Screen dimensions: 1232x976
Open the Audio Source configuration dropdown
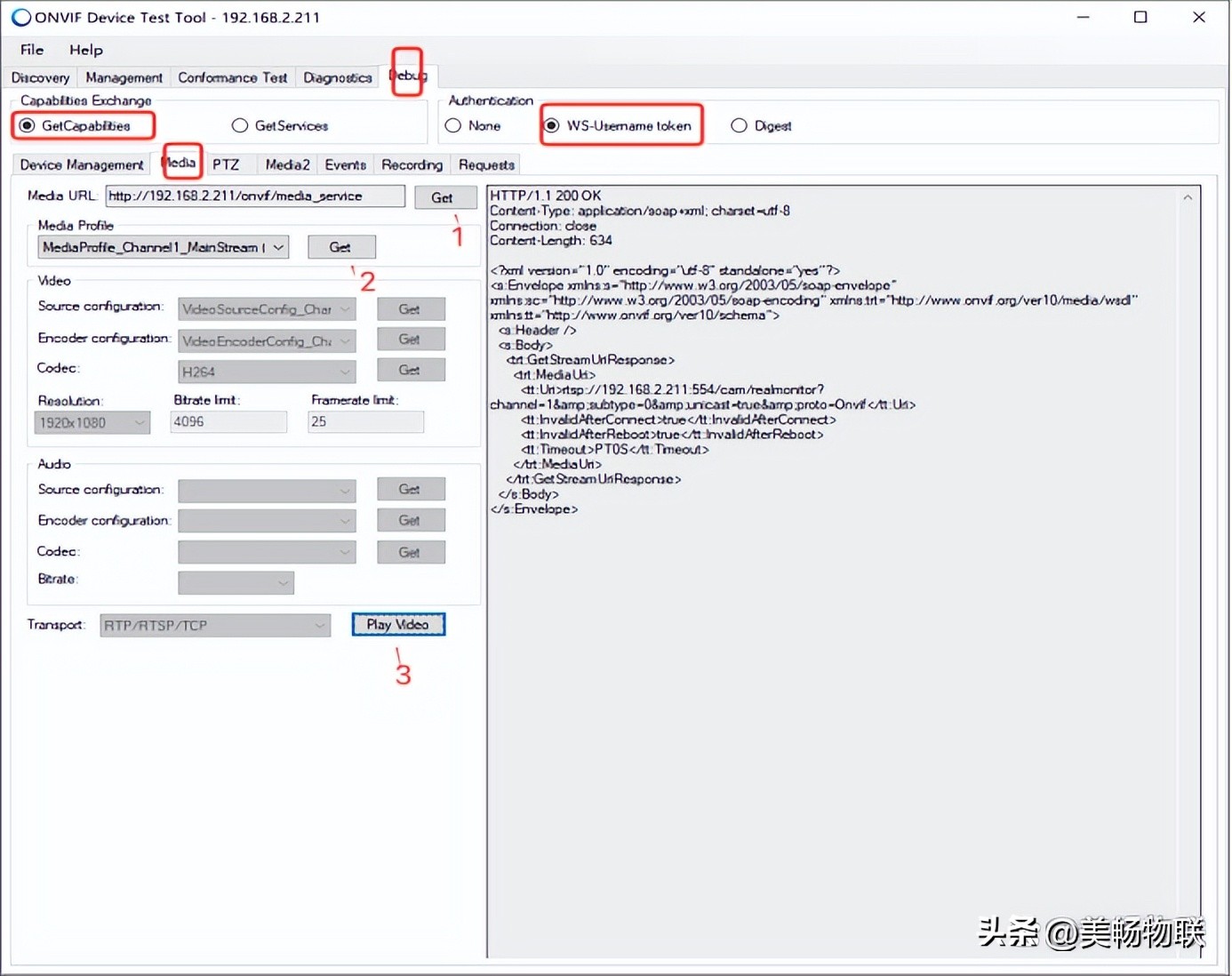[267, 490]
